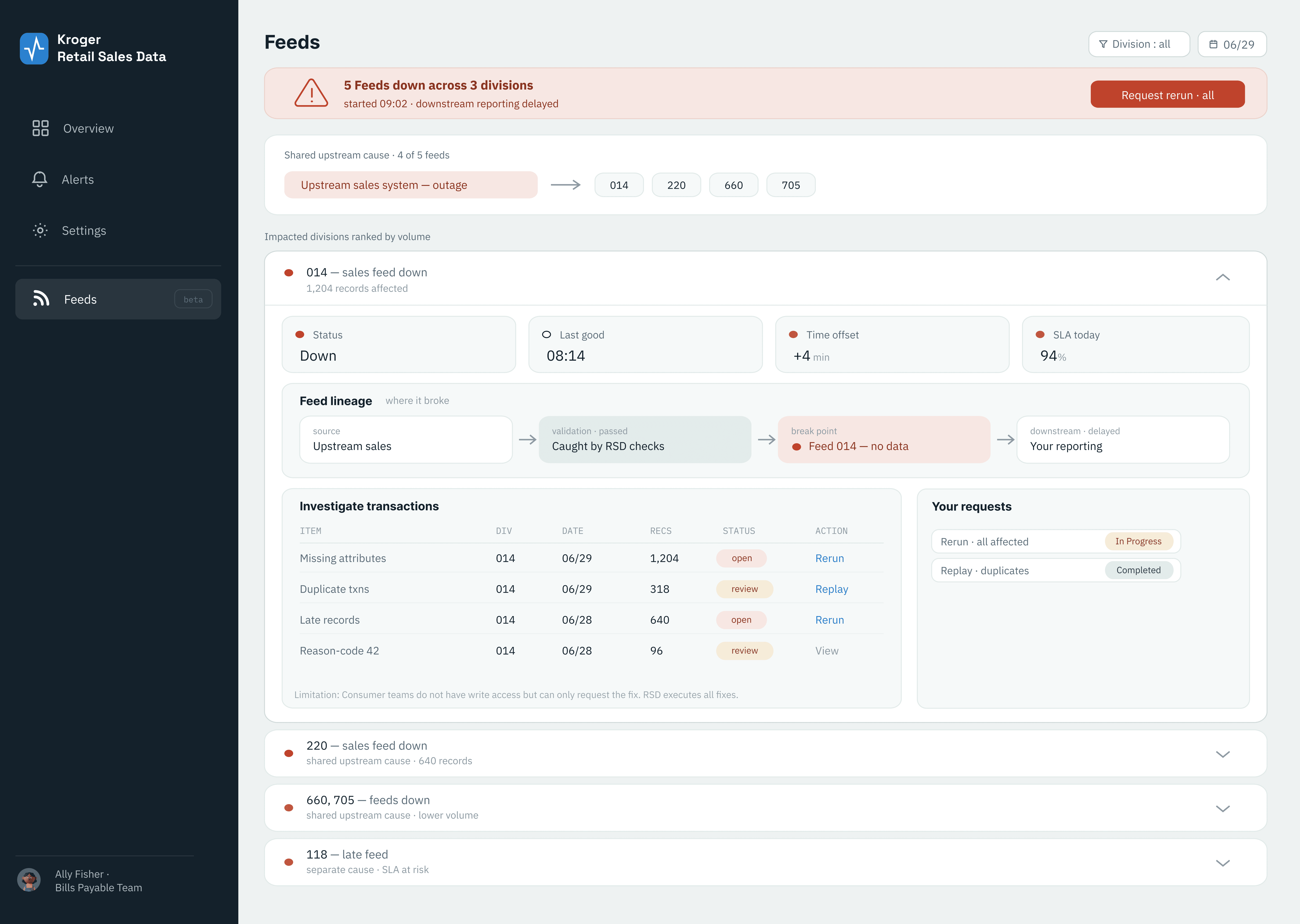Click the Feed lineage heading
The height and width of the screenshot is (924, 1300).
pyautogui.click(x=336, y=401)
